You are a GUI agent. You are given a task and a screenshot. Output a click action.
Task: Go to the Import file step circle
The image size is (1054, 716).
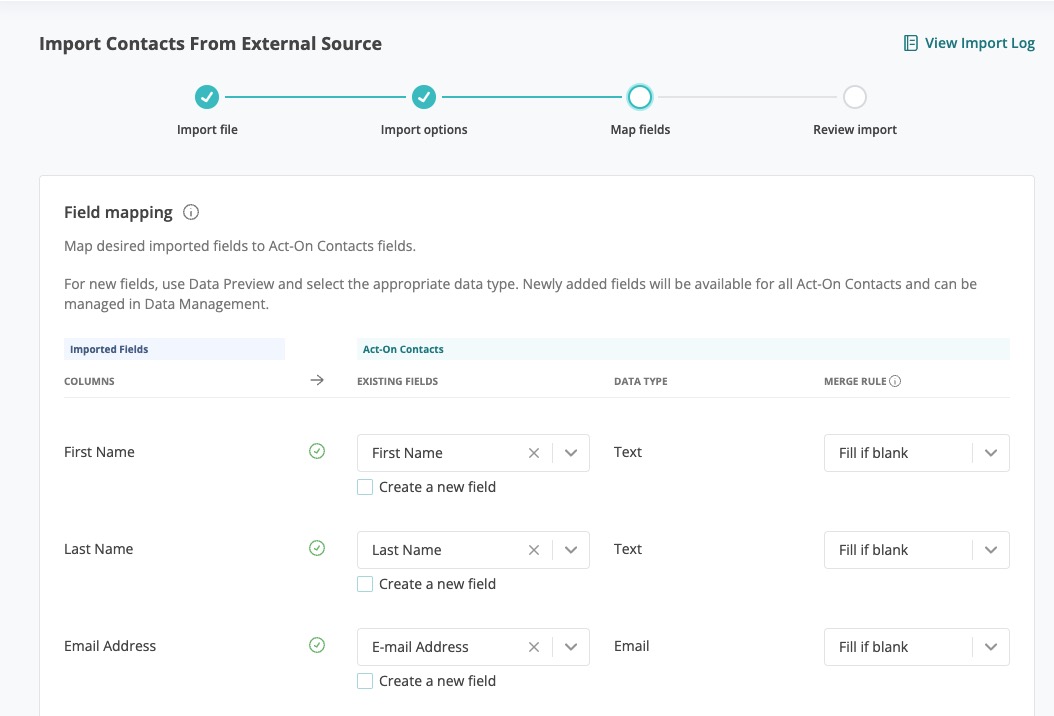pos(207,97)
